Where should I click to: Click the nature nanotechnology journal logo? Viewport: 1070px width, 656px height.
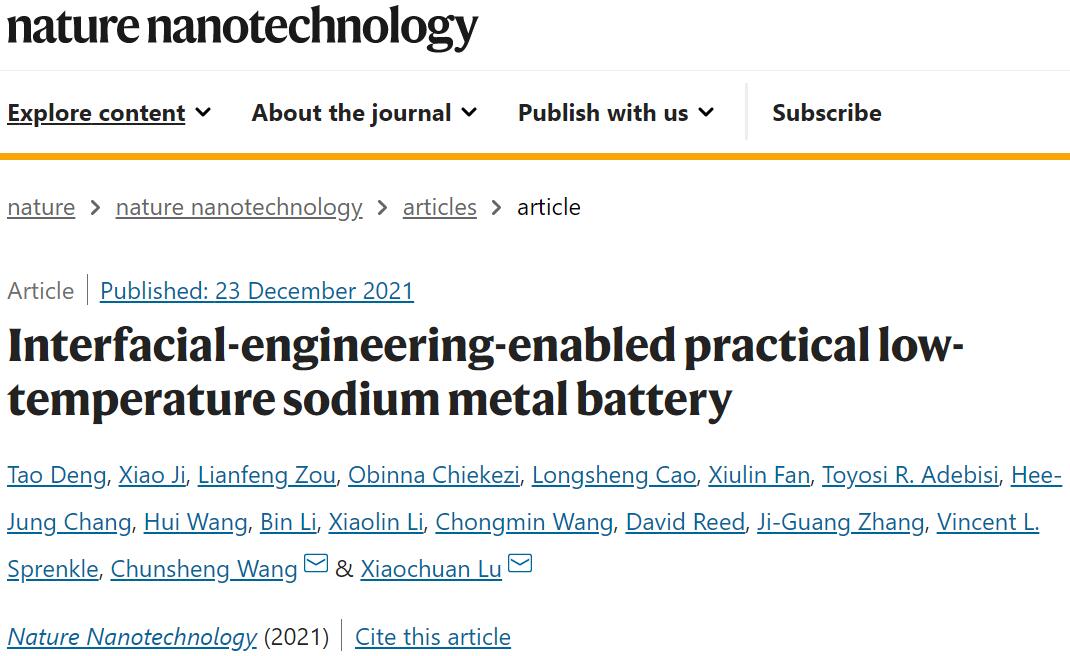[x=243, y=28]
